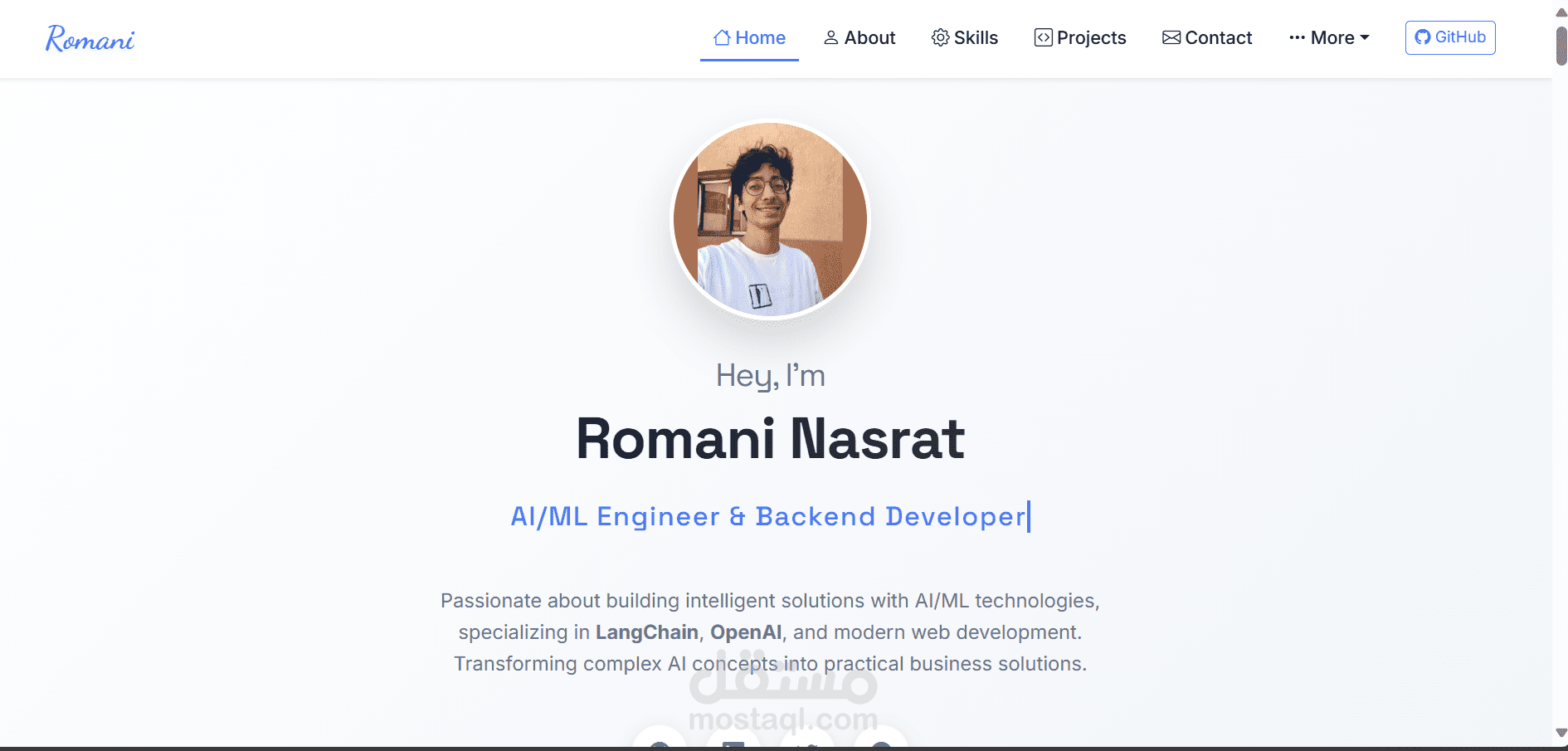The image size is (1568, 751).
Task: Click the house icon beside Home
Action: coord(722,37)
